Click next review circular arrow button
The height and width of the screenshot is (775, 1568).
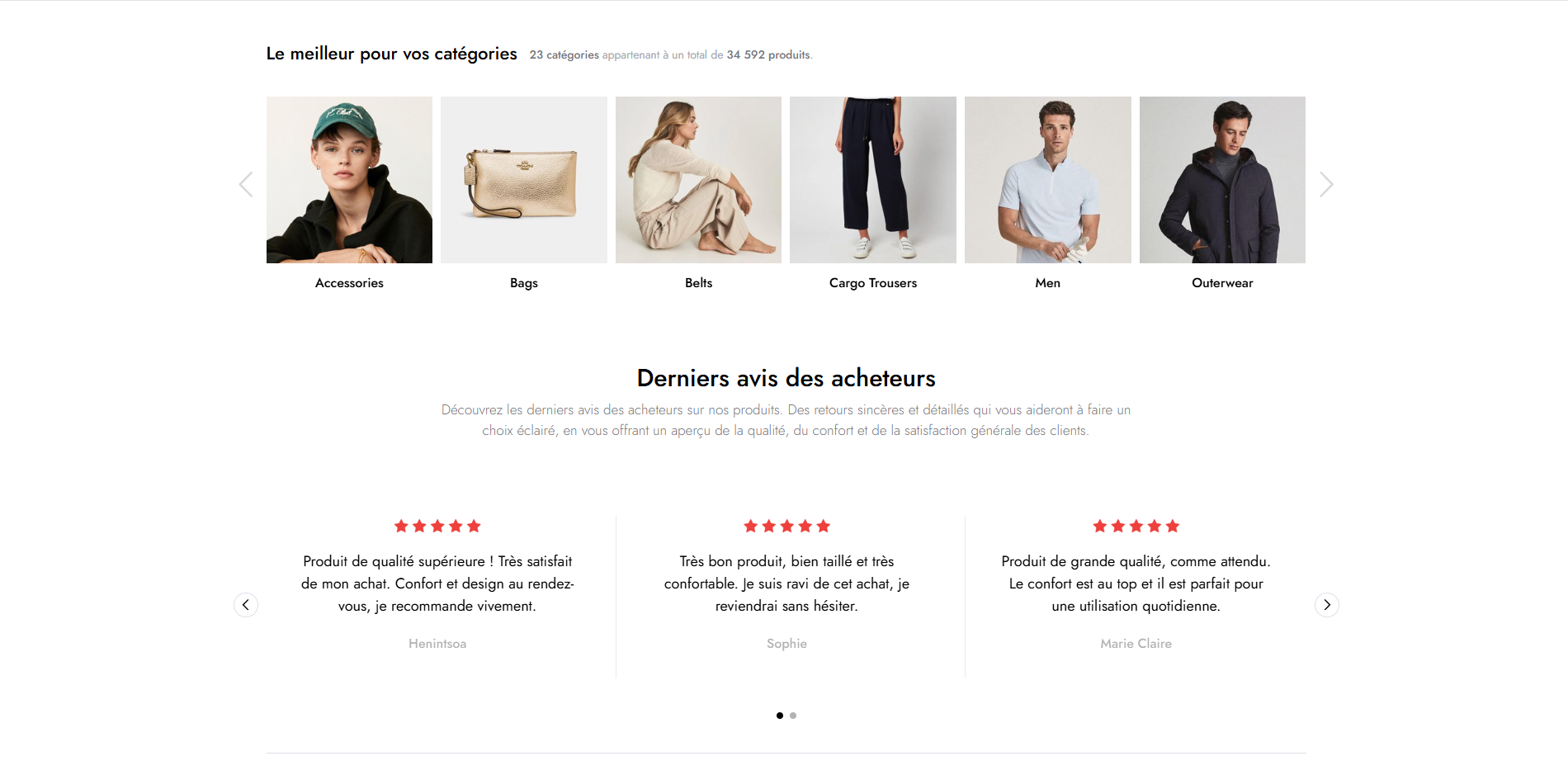1327,605
